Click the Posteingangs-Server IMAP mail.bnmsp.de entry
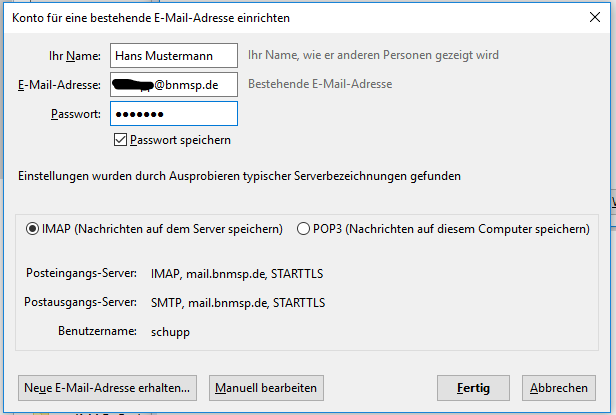 point(237,274)
